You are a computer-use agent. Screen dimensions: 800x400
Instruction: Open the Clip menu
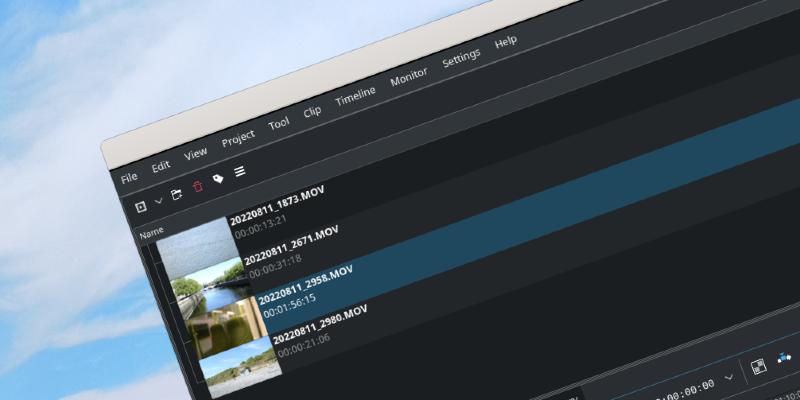(x=312, y=111)
